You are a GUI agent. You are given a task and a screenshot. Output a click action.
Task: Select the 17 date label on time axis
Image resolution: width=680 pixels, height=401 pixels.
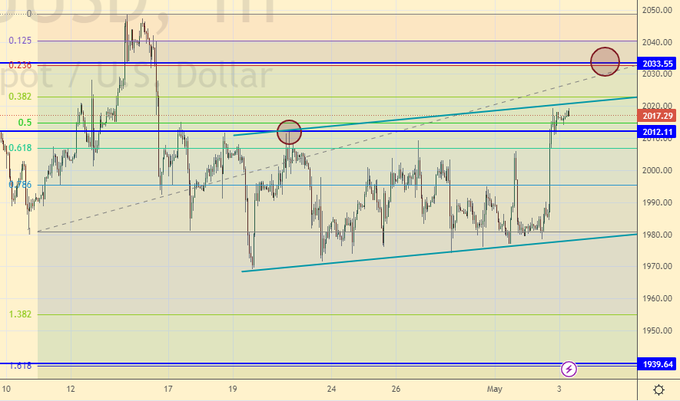[169, 389]
